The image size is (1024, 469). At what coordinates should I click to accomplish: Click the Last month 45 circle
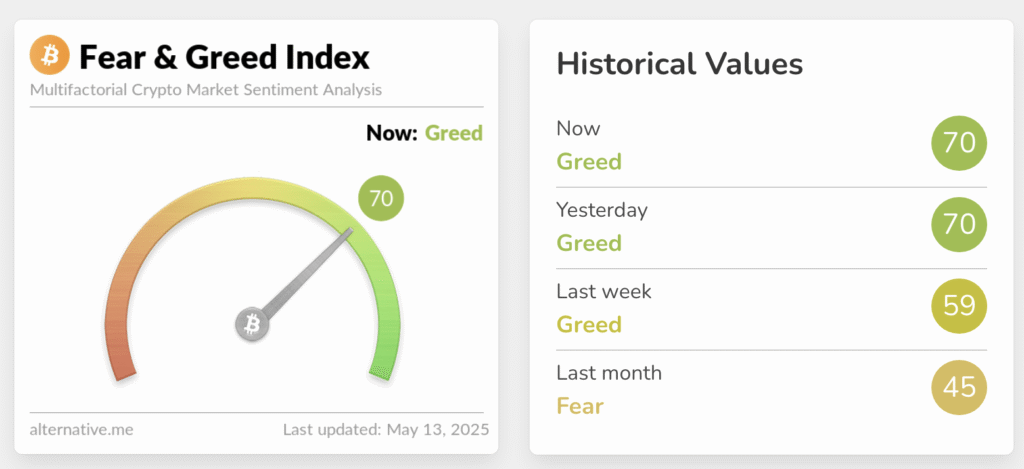959,387
